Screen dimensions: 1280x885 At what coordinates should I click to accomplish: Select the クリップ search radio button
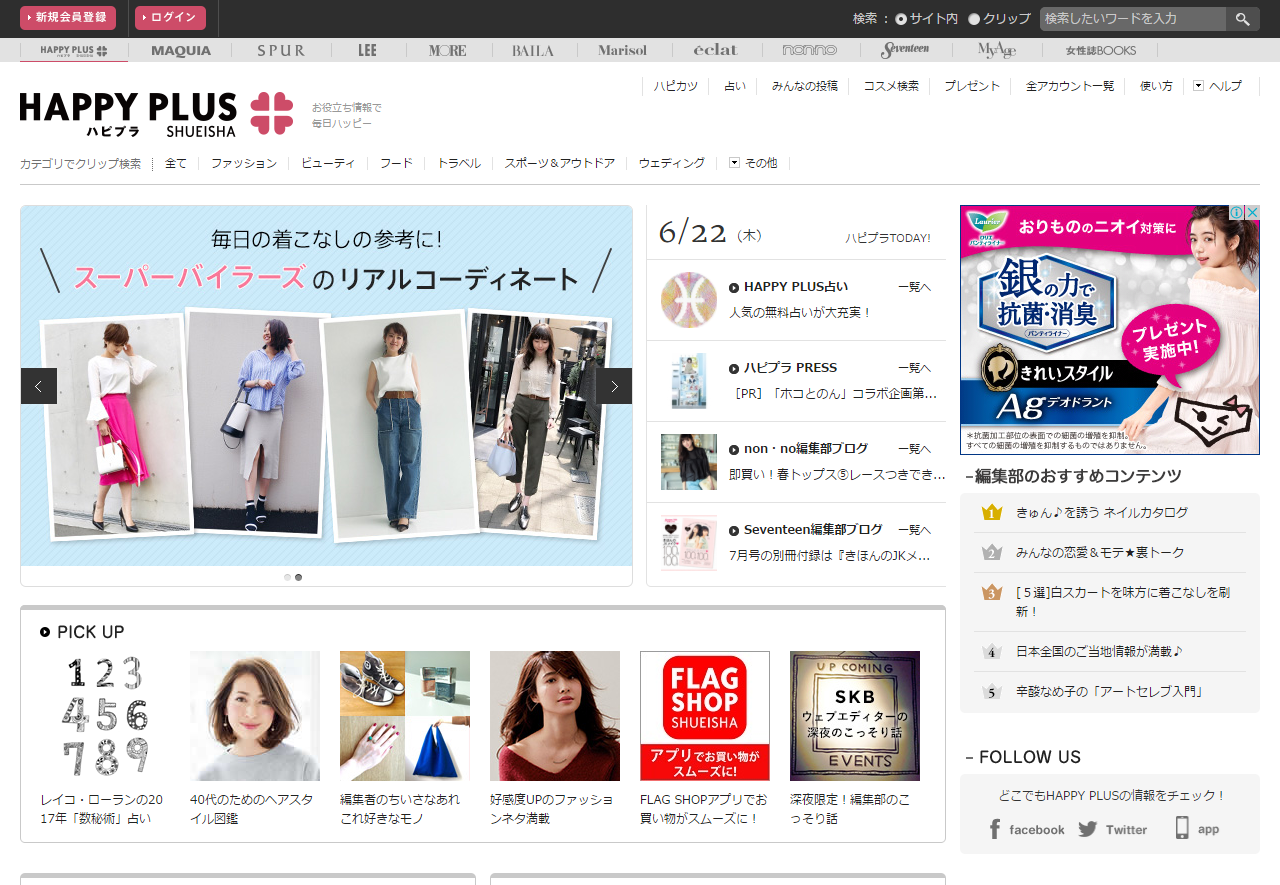point(974,19)
